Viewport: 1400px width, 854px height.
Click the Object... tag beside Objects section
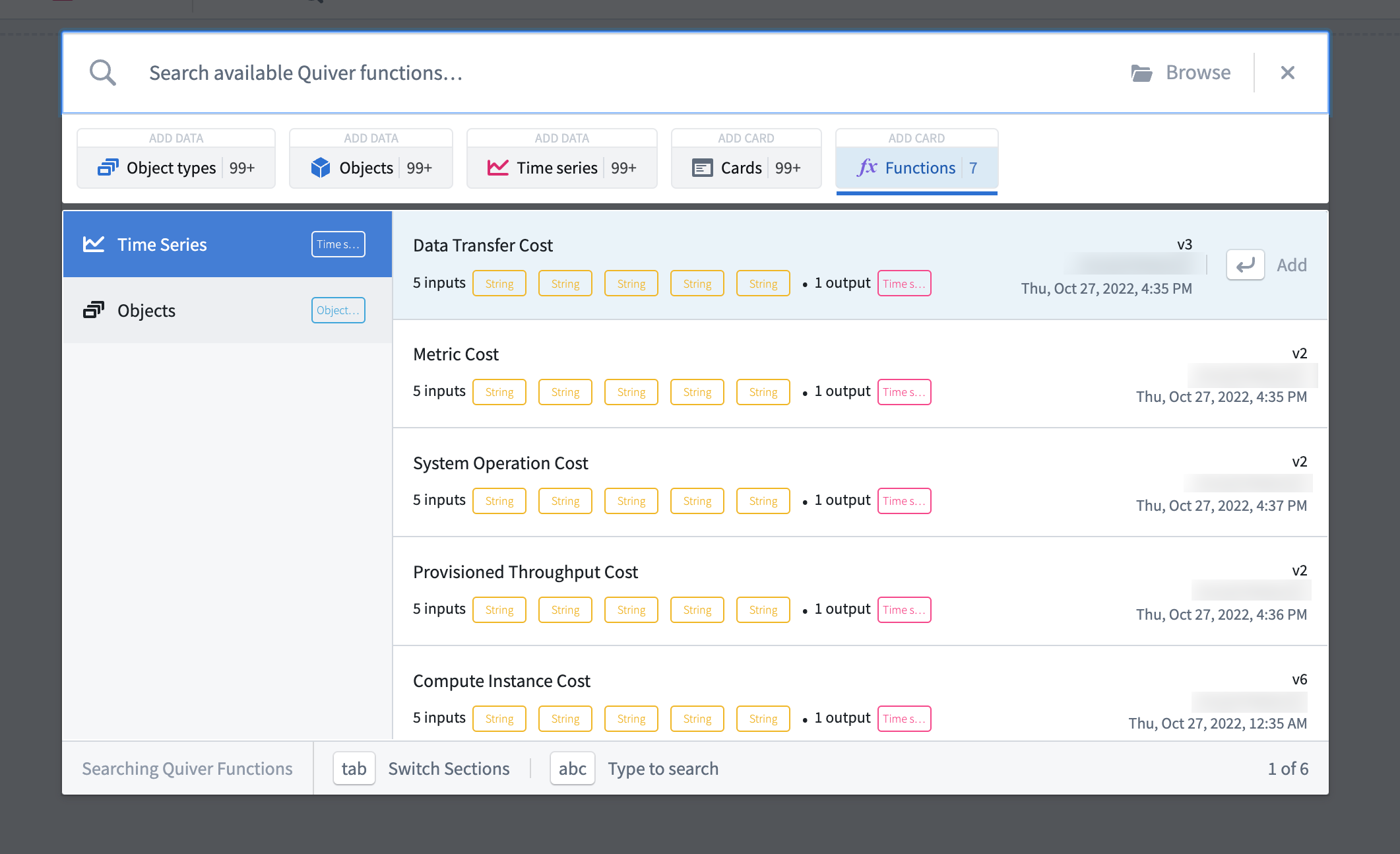tap(338, 310)
